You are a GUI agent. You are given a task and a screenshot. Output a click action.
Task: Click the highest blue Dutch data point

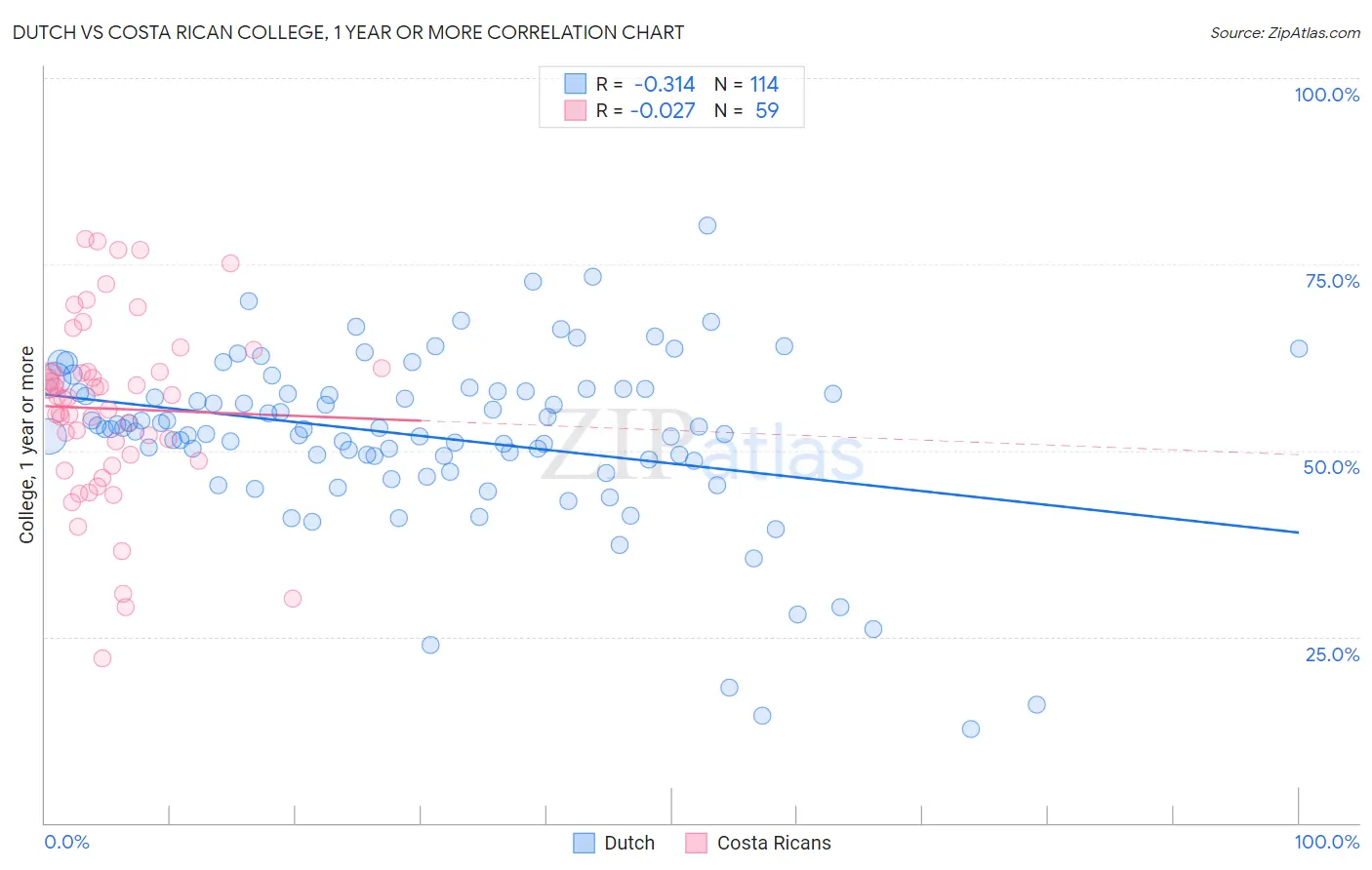(707, 225)
